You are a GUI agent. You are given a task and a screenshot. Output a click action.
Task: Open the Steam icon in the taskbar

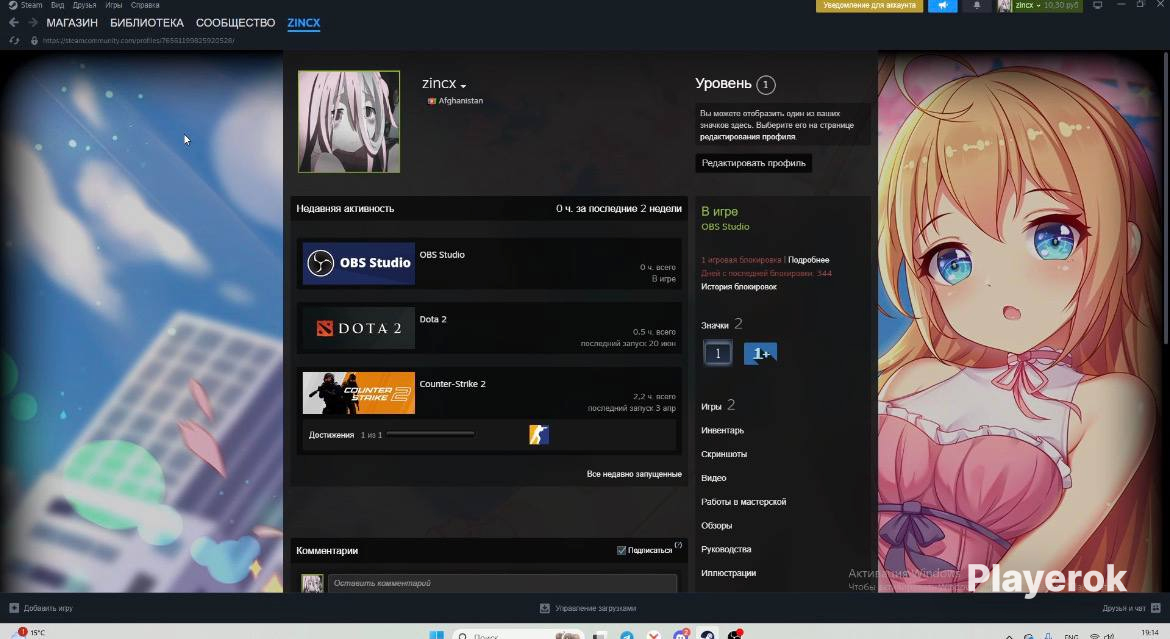(x=707, y=635)
